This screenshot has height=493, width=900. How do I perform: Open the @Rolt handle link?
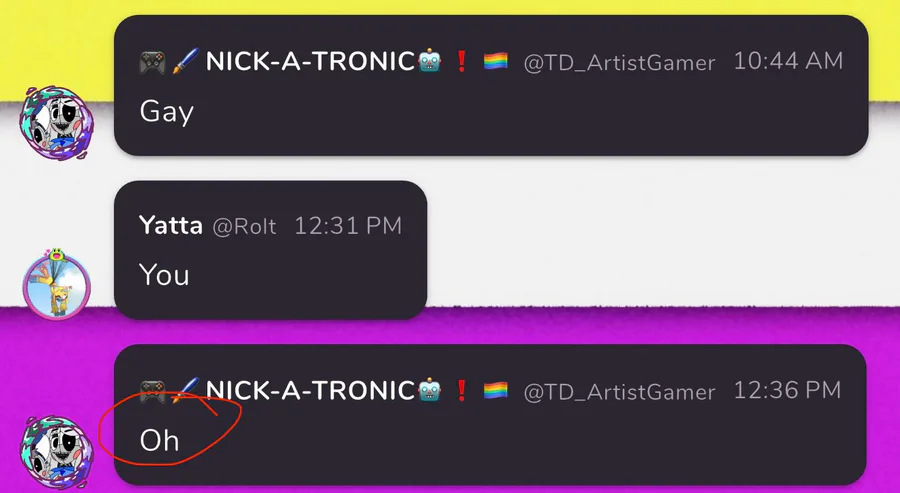245,227
